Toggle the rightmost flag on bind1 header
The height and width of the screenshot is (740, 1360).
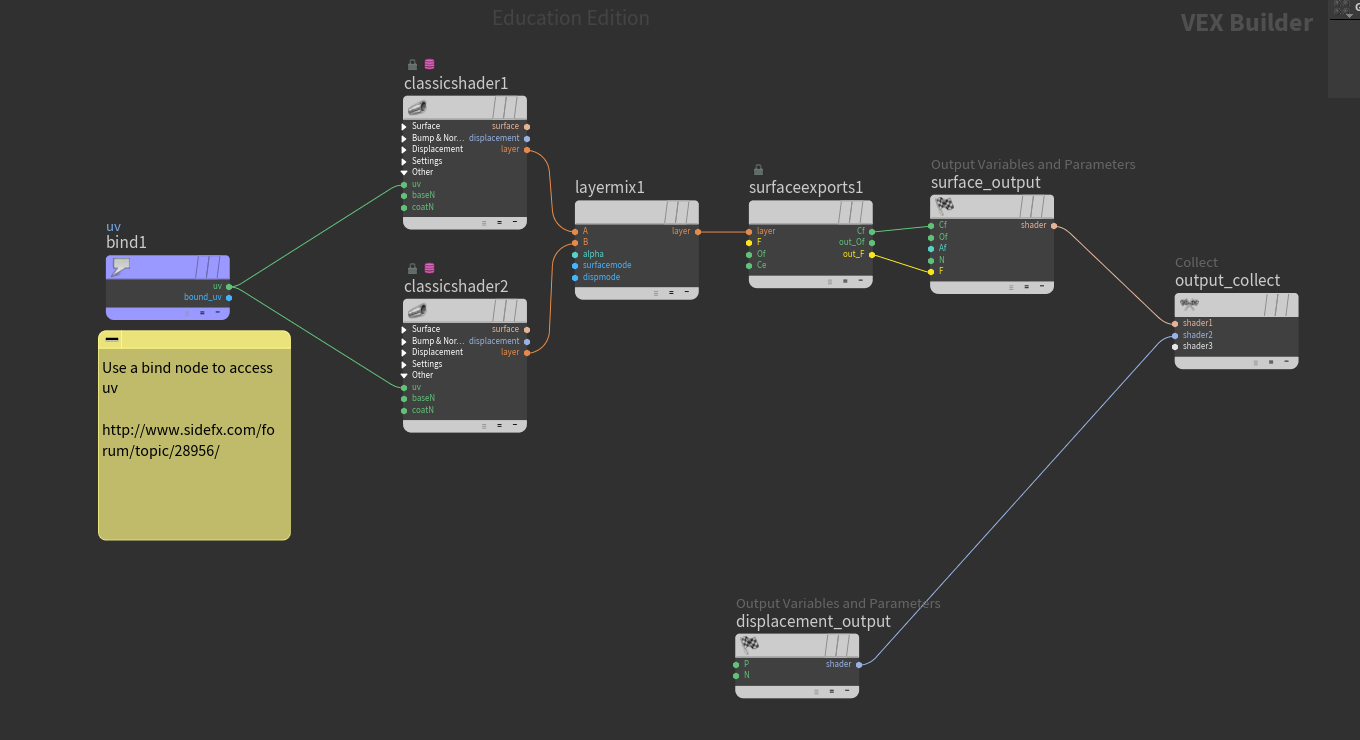[x=220, y=267]
